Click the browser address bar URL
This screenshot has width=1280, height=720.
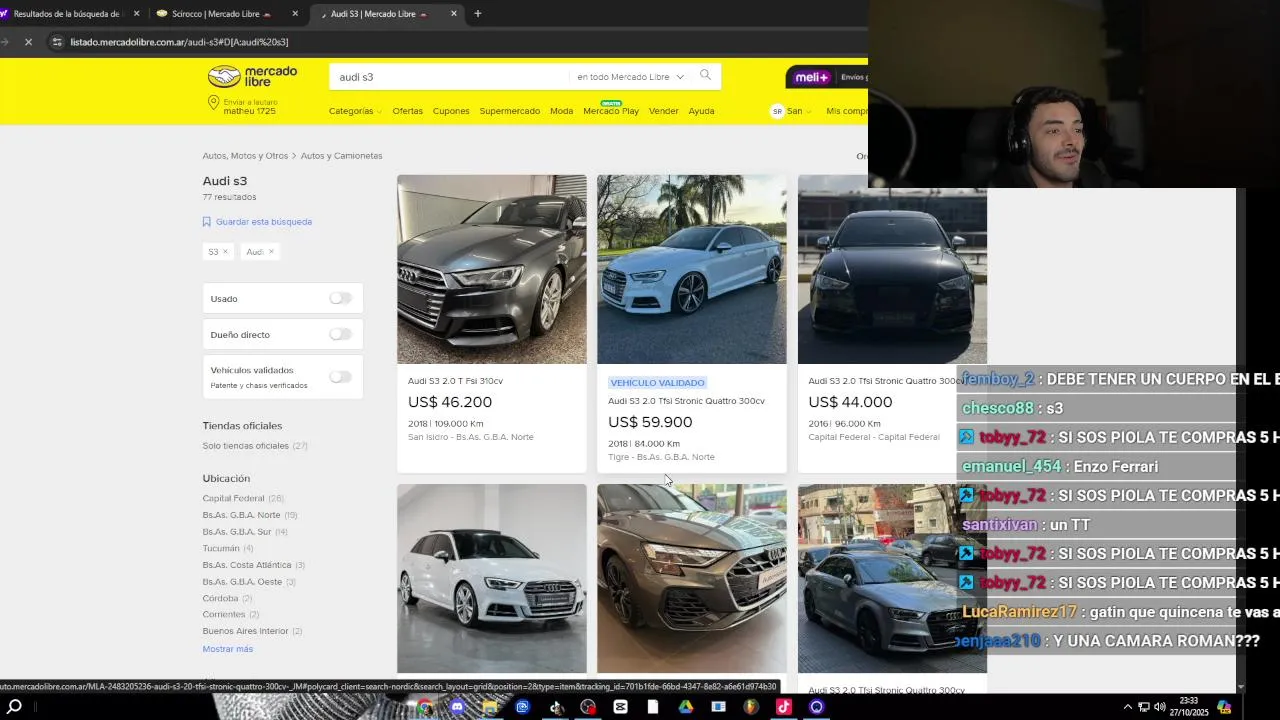click(x=179, y=42)
